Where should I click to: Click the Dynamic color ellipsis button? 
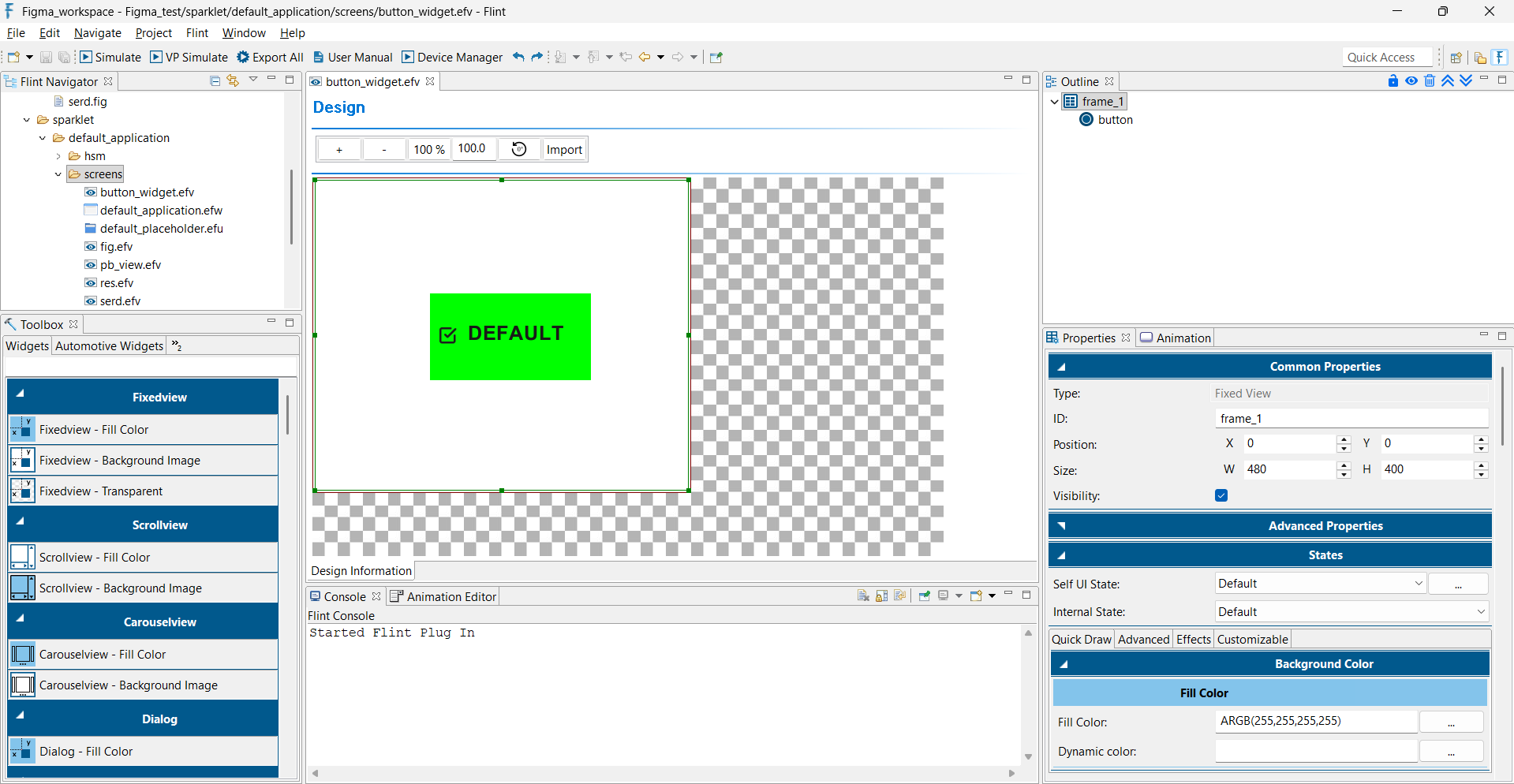pos(1451,752)
